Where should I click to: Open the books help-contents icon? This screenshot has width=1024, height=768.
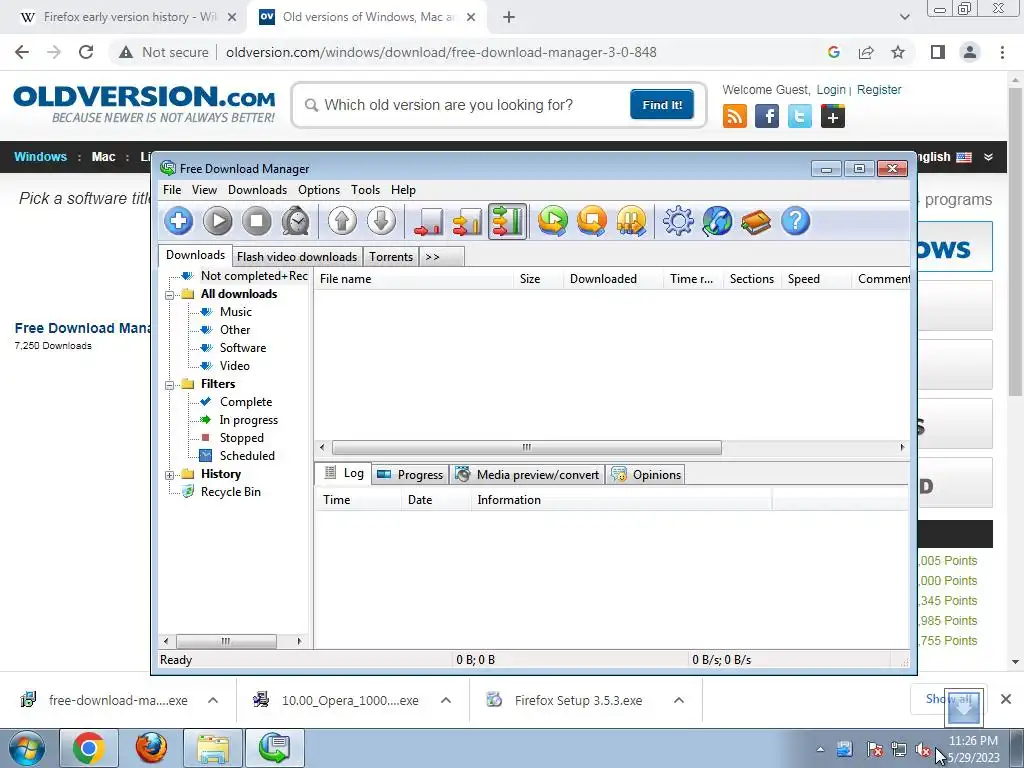coord(756,221)
